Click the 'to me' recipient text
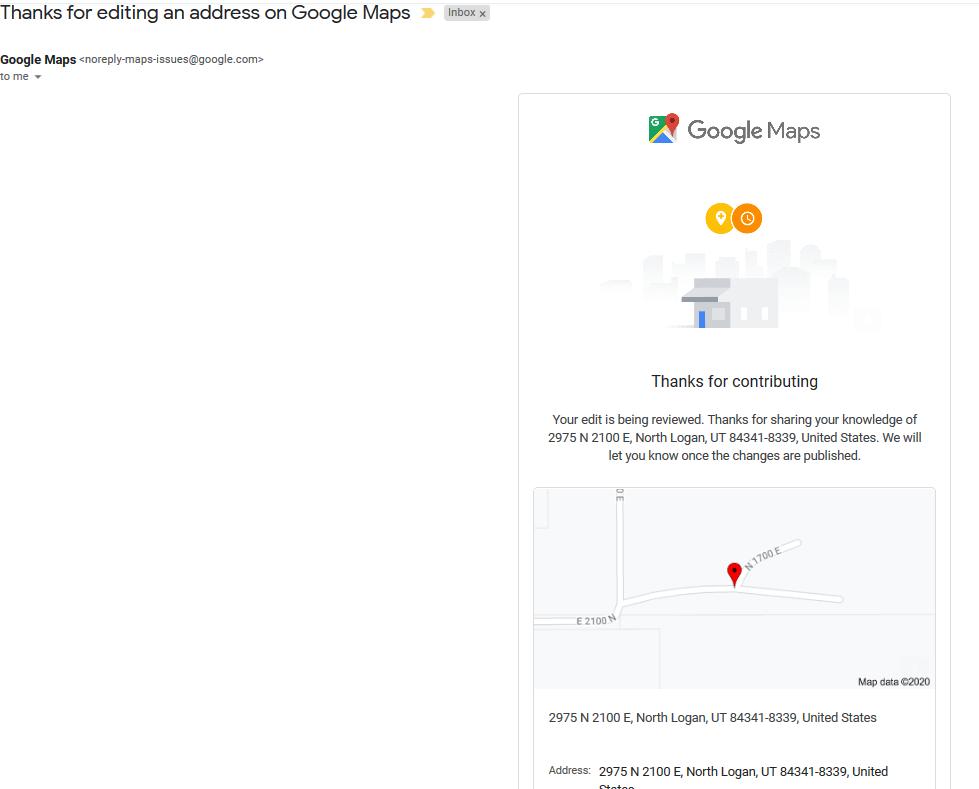Viewport: 979px width, 789px height. click(14, 76)
